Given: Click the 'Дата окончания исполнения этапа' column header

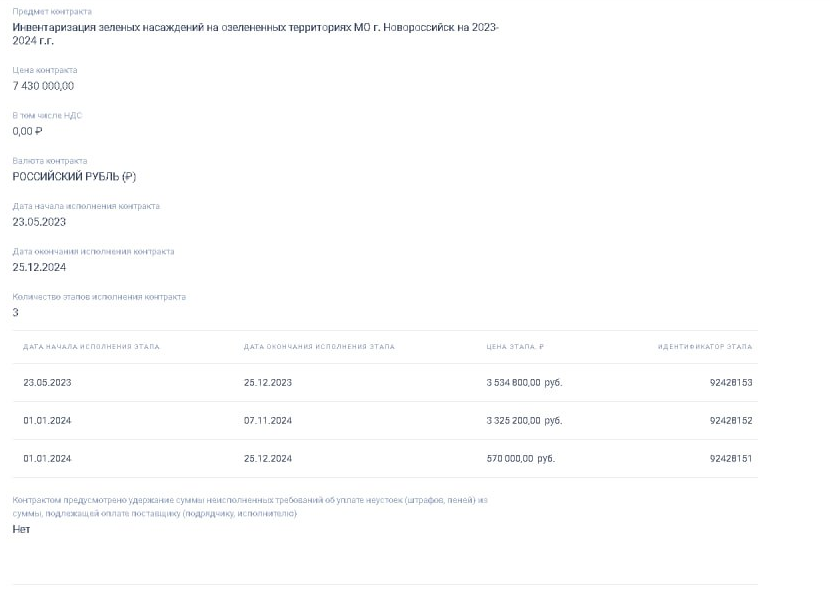Looking at the screenshot, I should [319, 347].
